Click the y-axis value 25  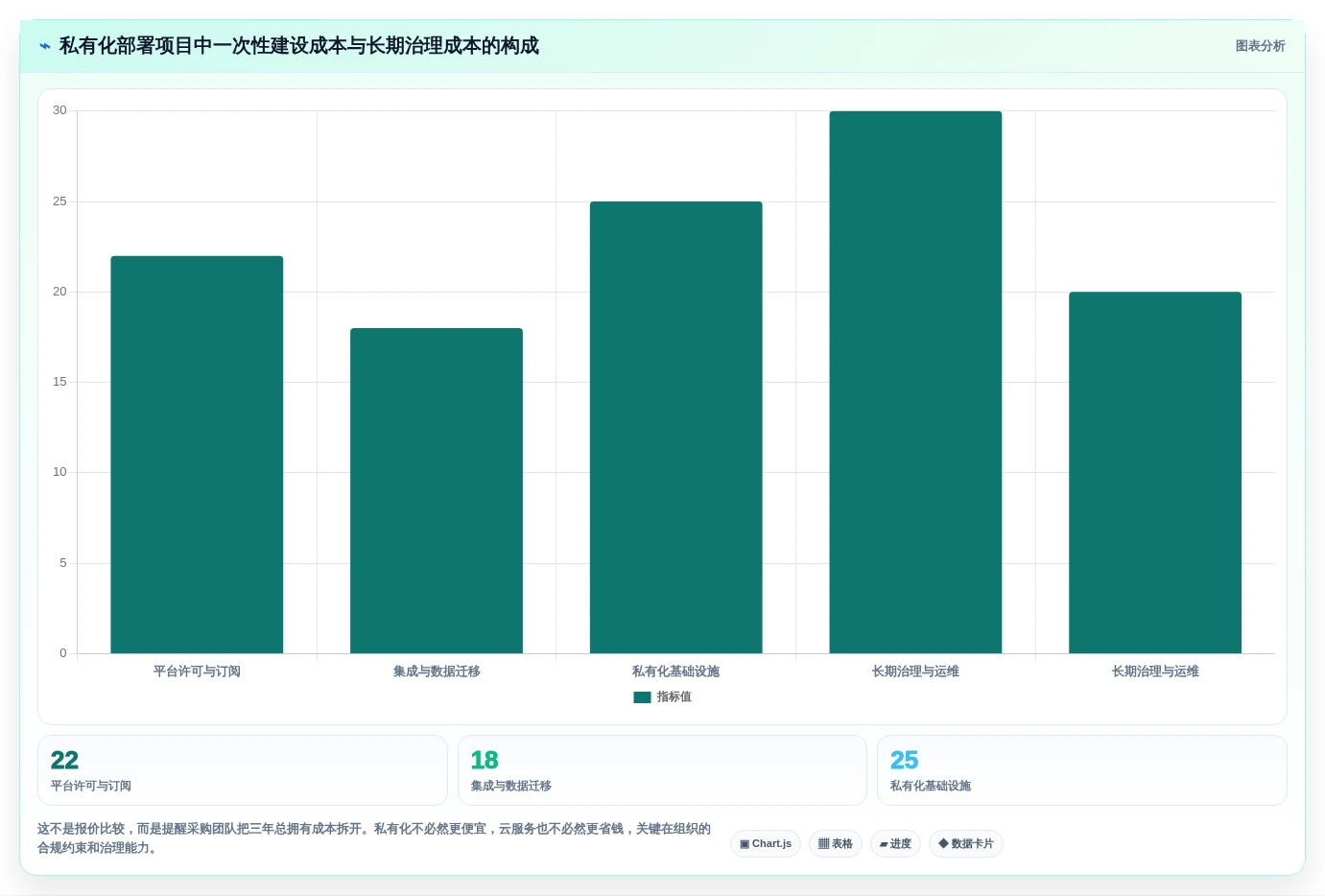coord(59,201)
